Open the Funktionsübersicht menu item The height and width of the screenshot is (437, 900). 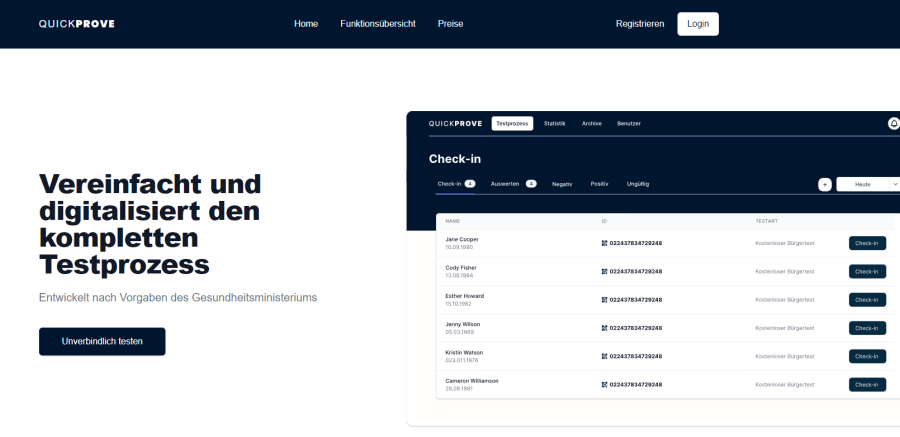coord(377,24)
